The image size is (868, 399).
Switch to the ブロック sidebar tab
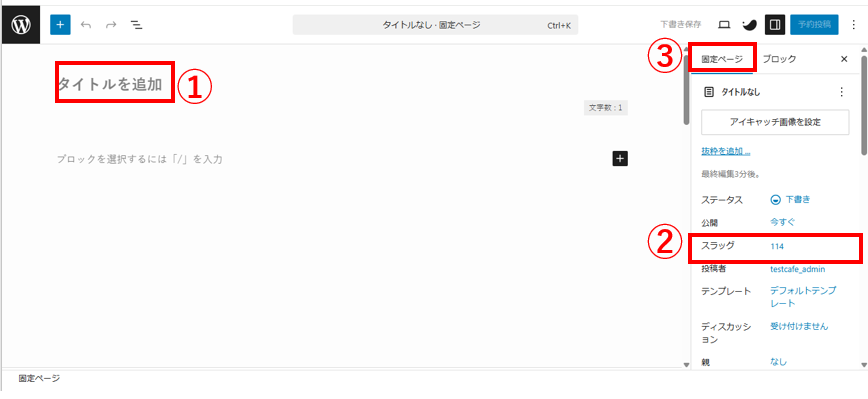(x=779, y=59)
